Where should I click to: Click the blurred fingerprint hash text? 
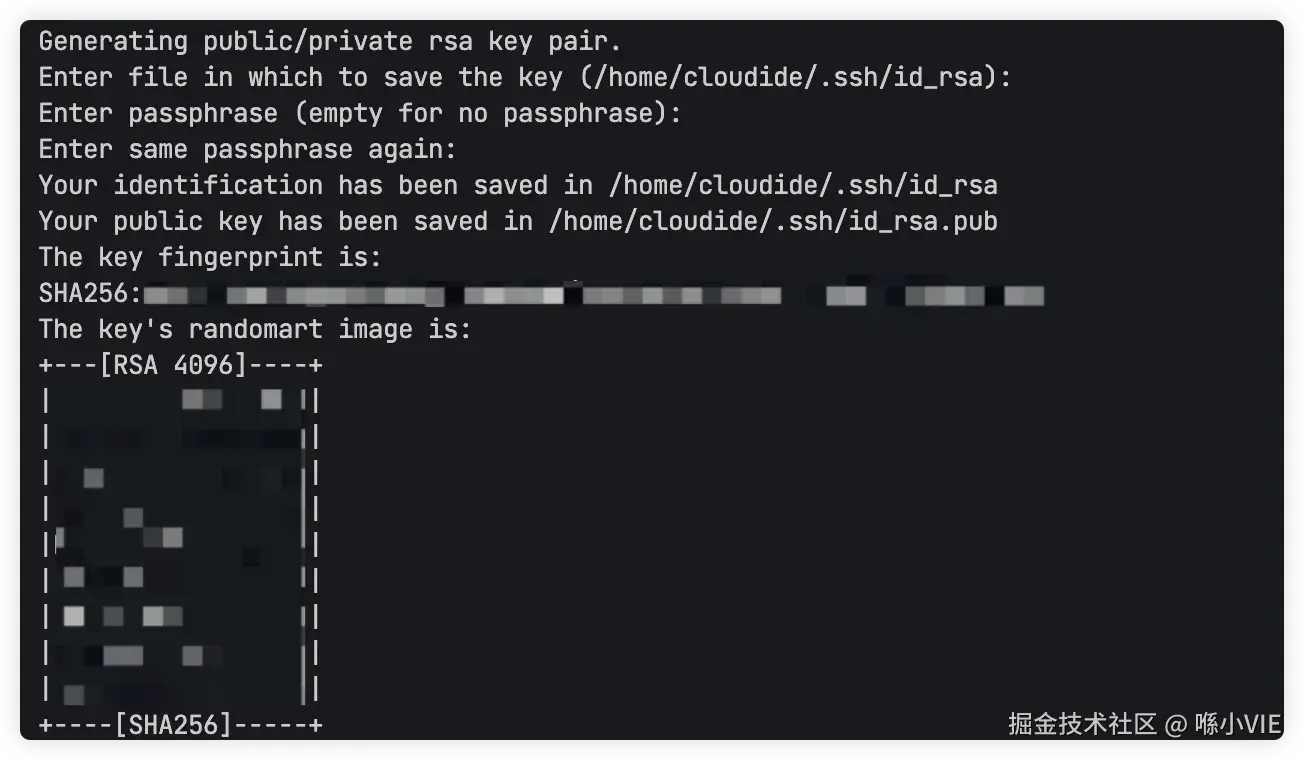tap(590, 295)
